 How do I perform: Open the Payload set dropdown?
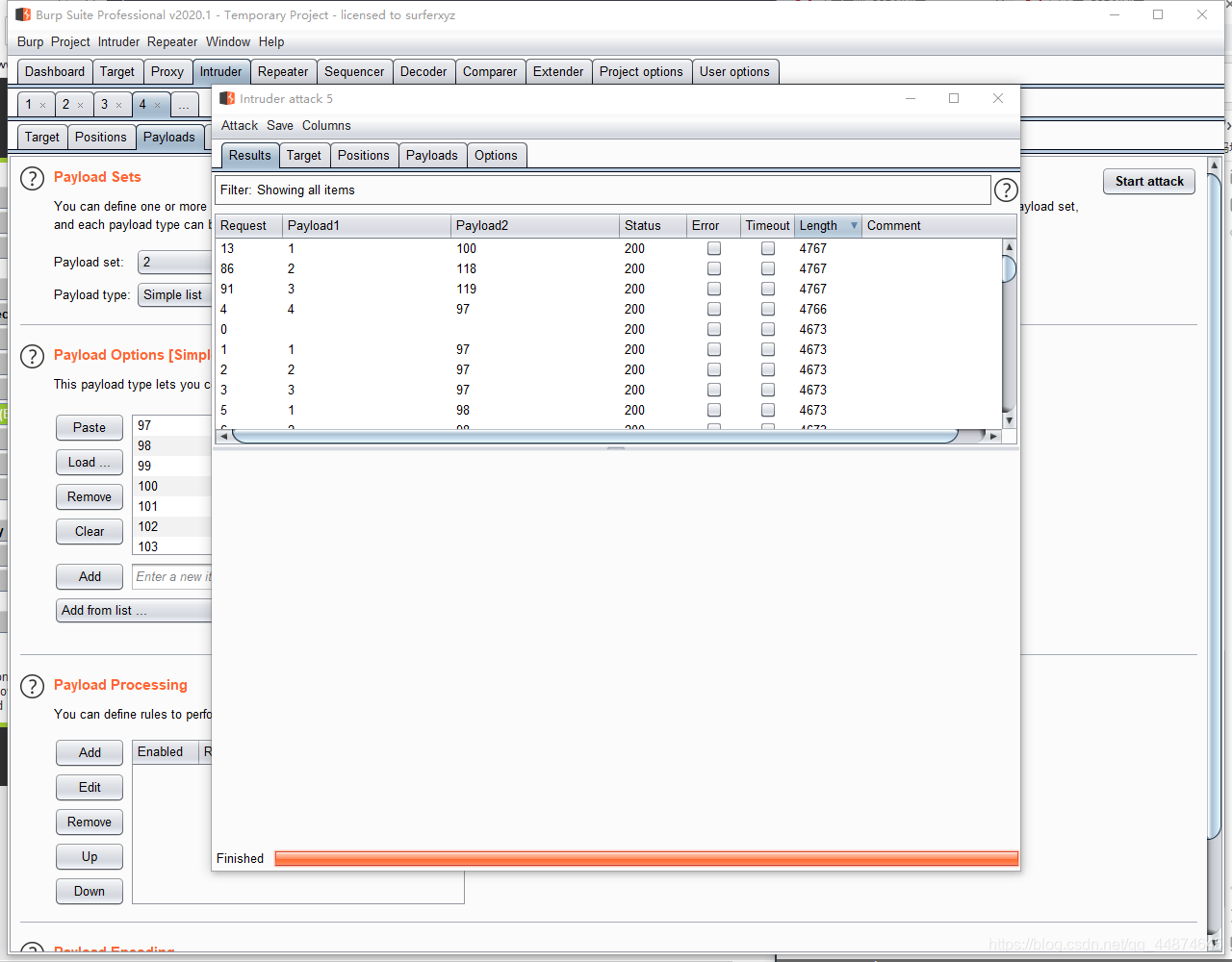click(x=175, y=262)
